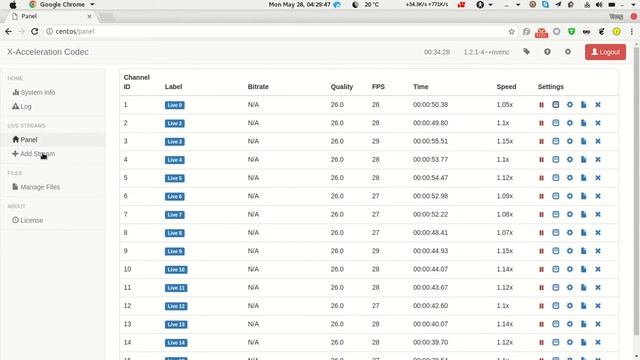Click the Live 14 label badge
The height and width of the screenshot is (360, 640).
pos(176,342)
